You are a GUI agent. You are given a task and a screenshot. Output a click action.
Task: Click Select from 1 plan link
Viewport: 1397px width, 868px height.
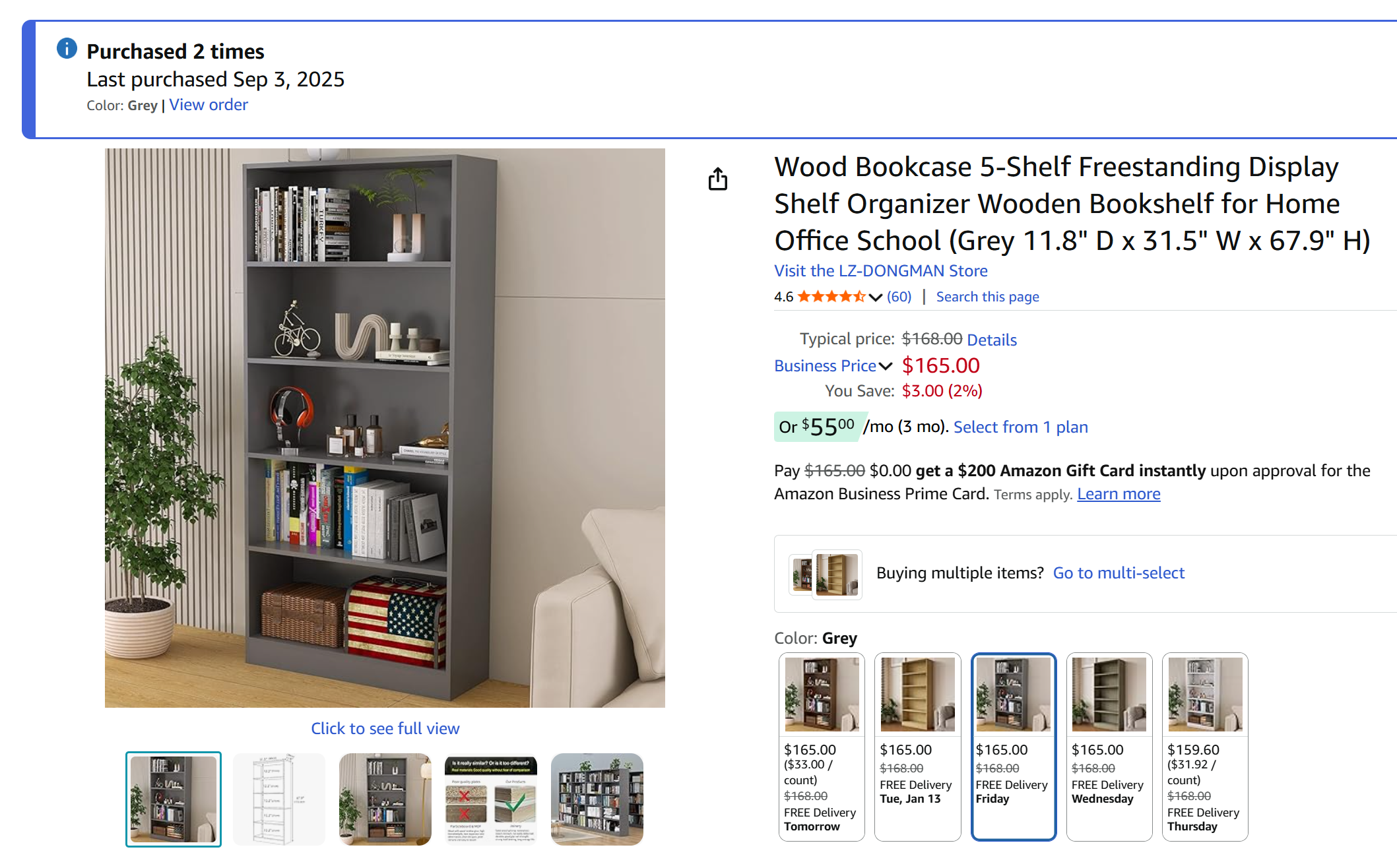pos(1020,427)
